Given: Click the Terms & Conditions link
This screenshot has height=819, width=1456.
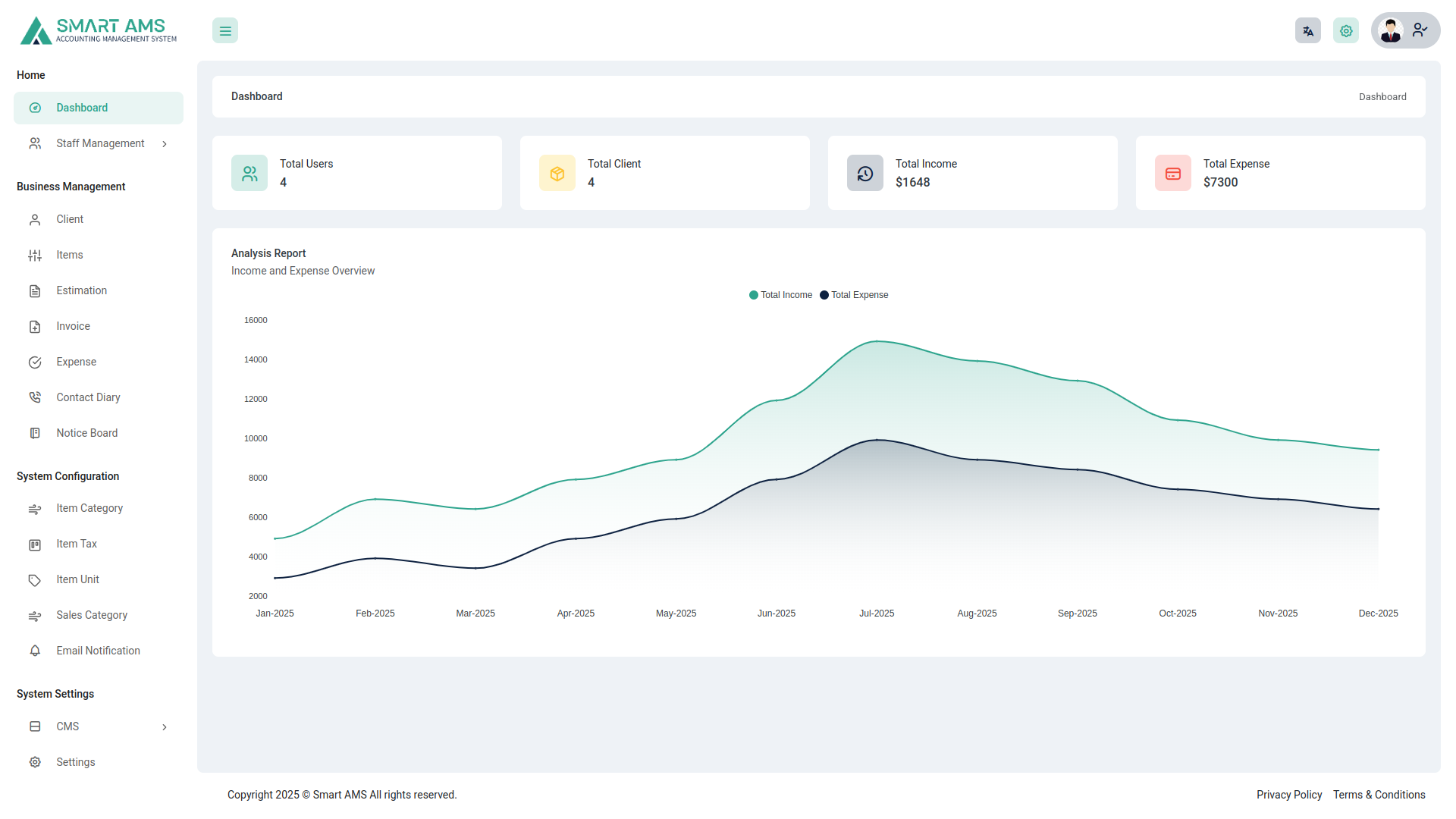Looking at the screenshot, I should click(x=1379, y=794).
